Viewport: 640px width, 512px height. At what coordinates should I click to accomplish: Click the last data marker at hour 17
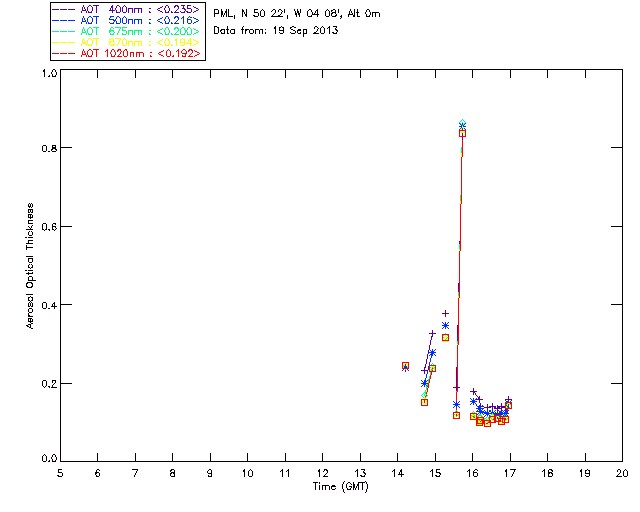pos(508,403)
